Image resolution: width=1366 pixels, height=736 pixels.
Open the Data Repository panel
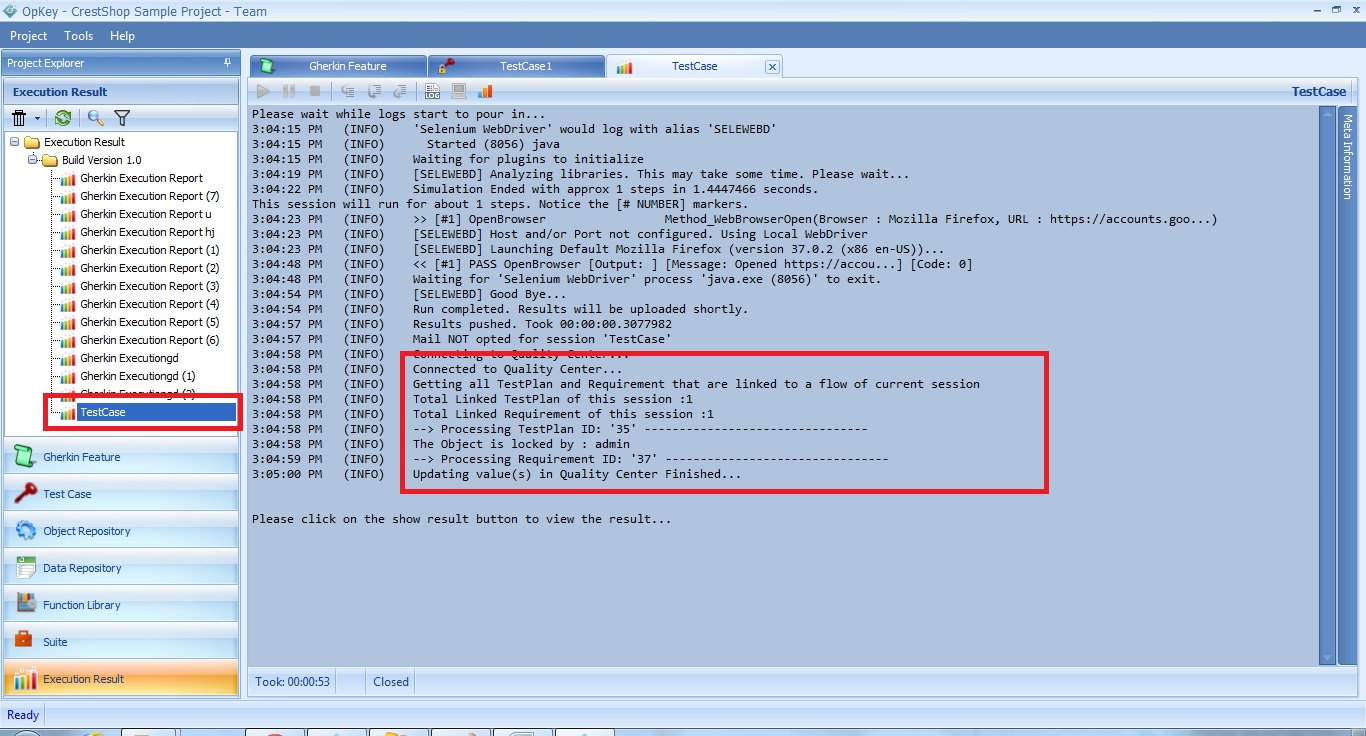pyautogui.click(x=121, y=568)
